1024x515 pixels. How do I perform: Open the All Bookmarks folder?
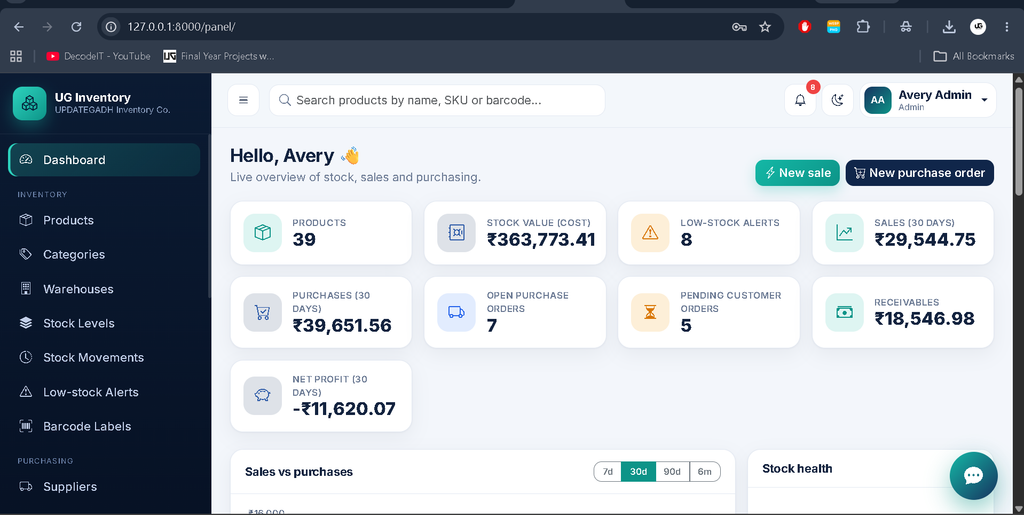pyautogui.click(x=974, y=56)
